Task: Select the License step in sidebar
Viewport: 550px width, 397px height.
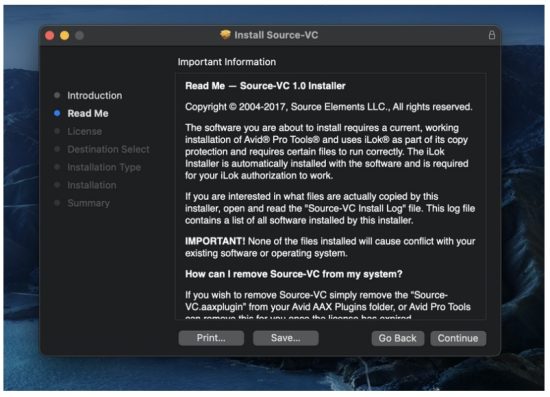Action: [x=85, y=131]
